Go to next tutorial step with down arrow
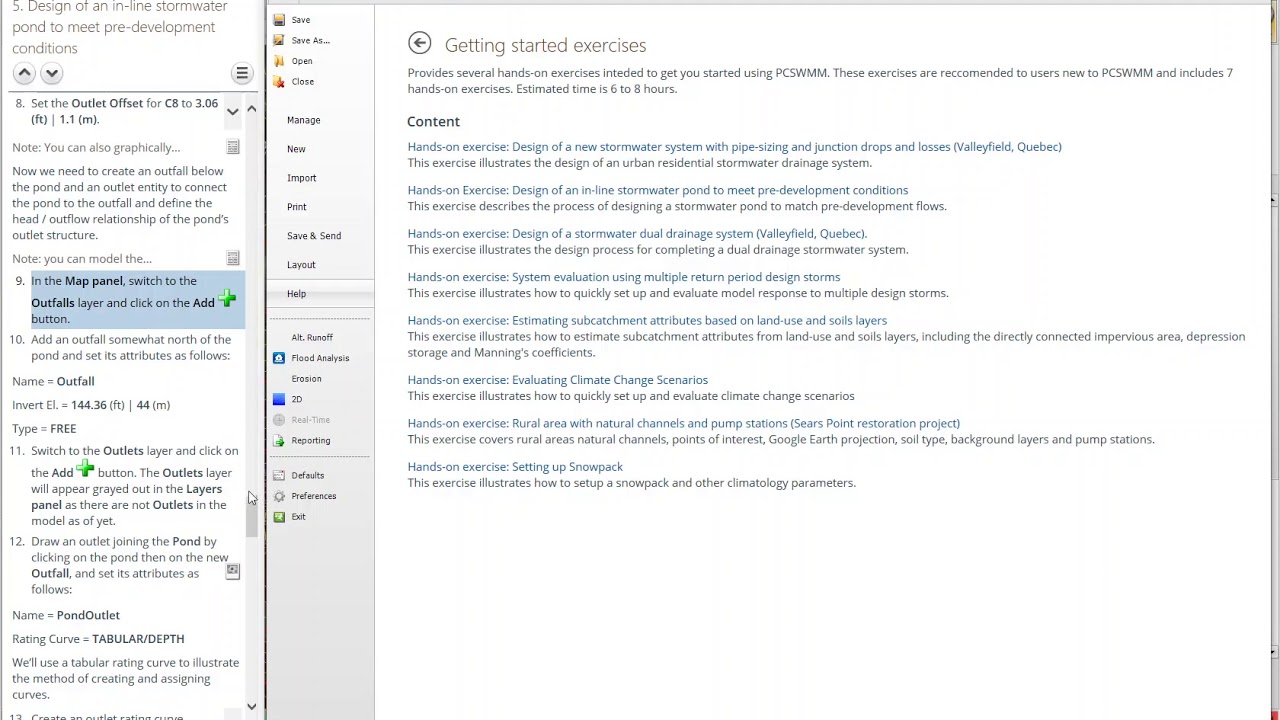The width and height of the screenshot is (1280, 720). coord(52,73)
